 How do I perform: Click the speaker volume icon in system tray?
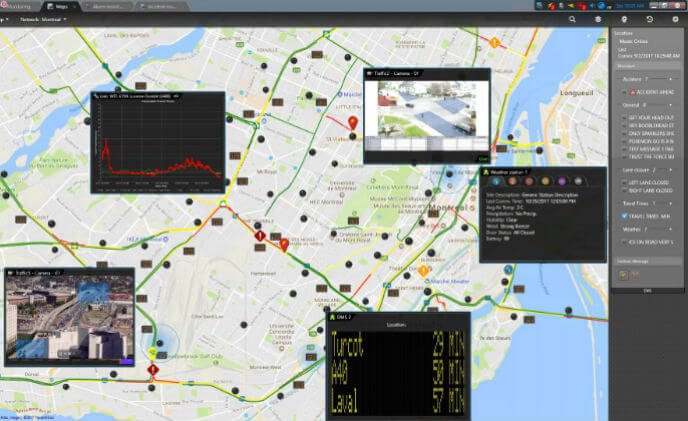click(x=592, y=6)
